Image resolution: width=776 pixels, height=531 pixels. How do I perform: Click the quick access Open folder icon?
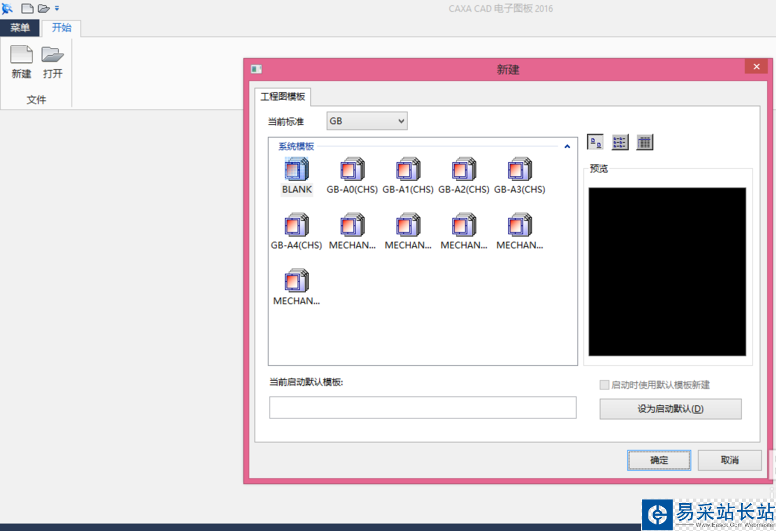click(x=44, y=8)
